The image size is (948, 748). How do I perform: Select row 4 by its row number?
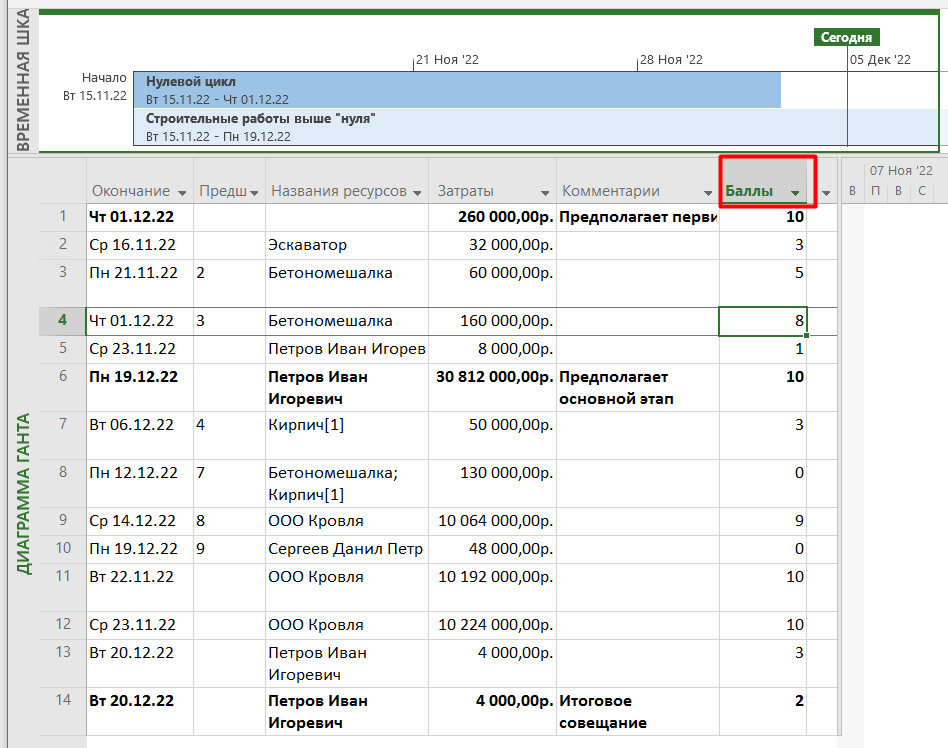[x=63, y=320]
